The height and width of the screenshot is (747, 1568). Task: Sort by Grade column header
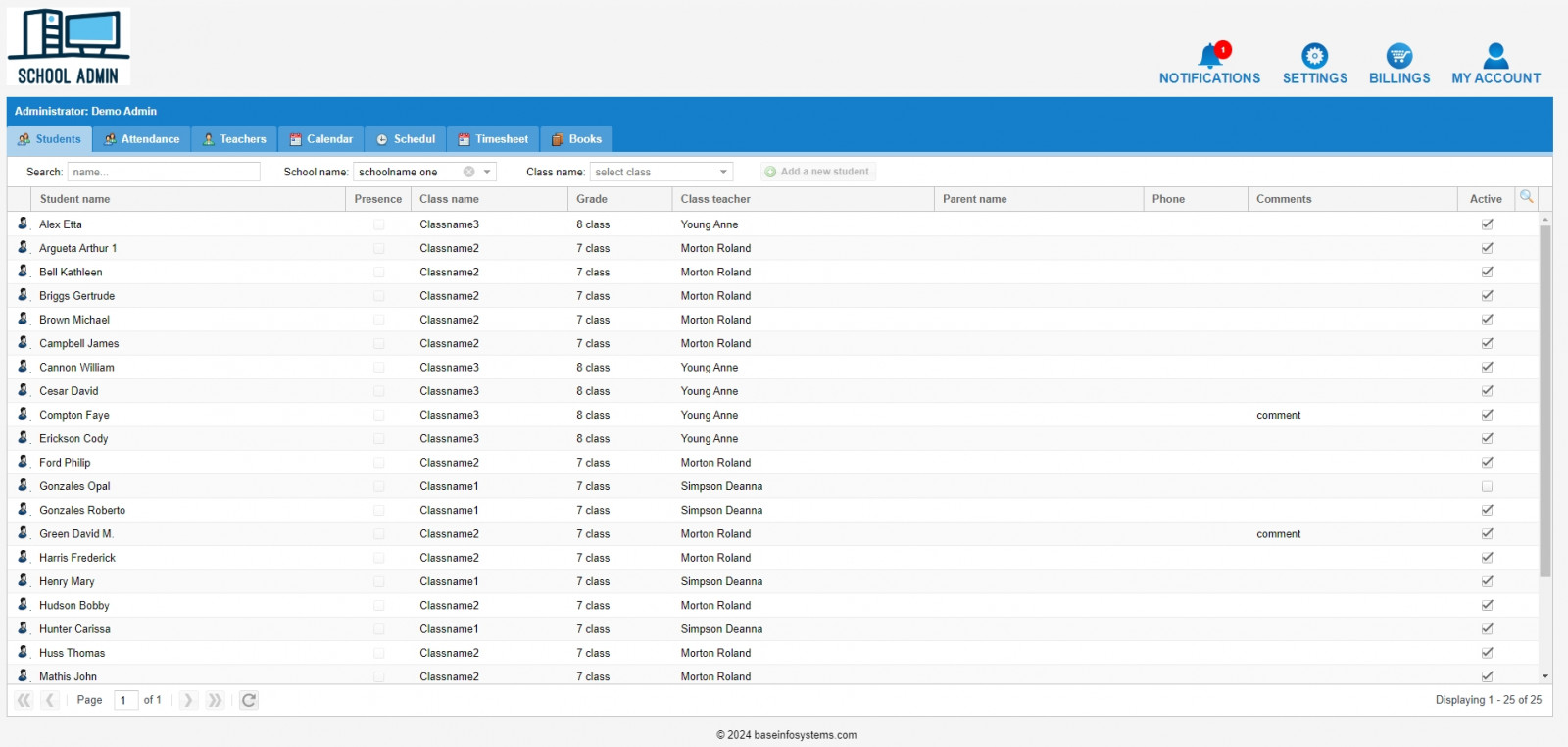[x=619, y=199]
